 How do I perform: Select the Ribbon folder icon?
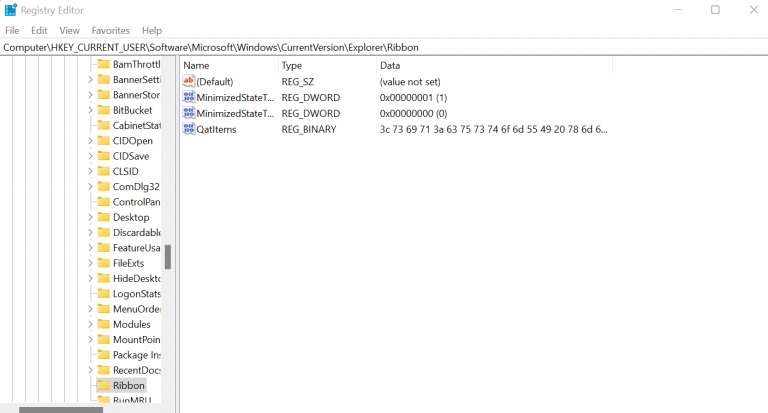(103, 386)
